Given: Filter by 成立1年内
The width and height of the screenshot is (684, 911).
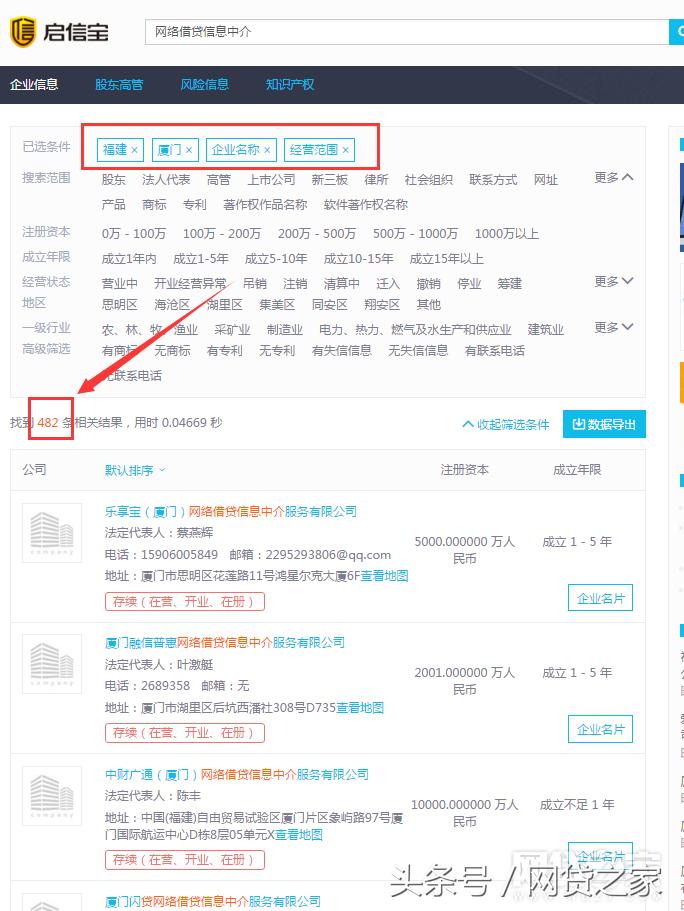Looking at the screenshot, I should tap(129, 259).
